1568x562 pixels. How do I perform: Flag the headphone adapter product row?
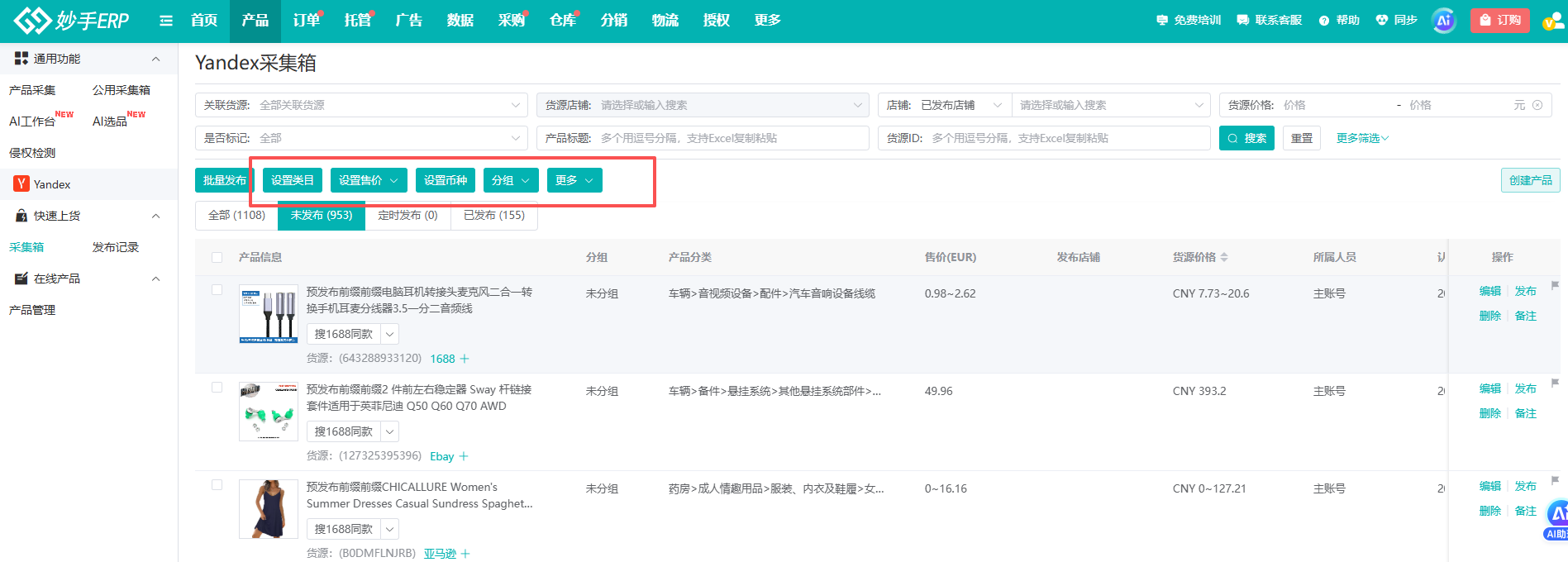pos(1555,286)
